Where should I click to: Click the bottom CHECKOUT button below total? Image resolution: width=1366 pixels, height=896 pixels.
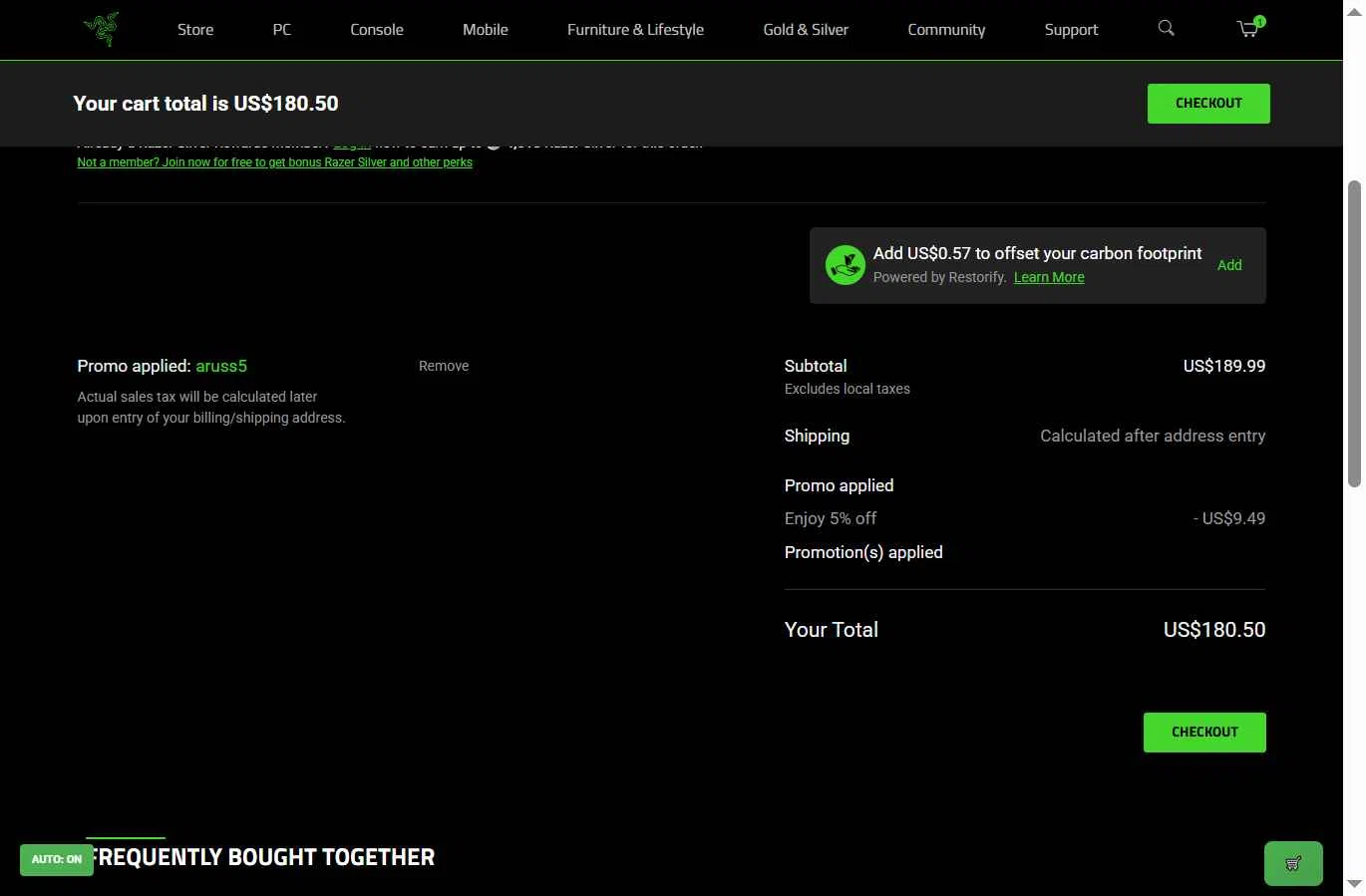coord(1204,733)
